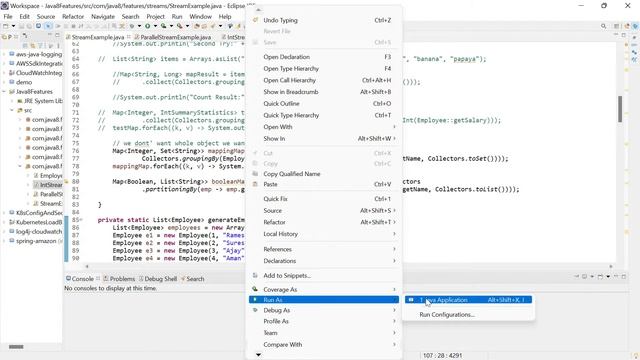Switch to StreamExample.java editor tab
The height and width of the screenshot is (360, 640).
(98, 37)
